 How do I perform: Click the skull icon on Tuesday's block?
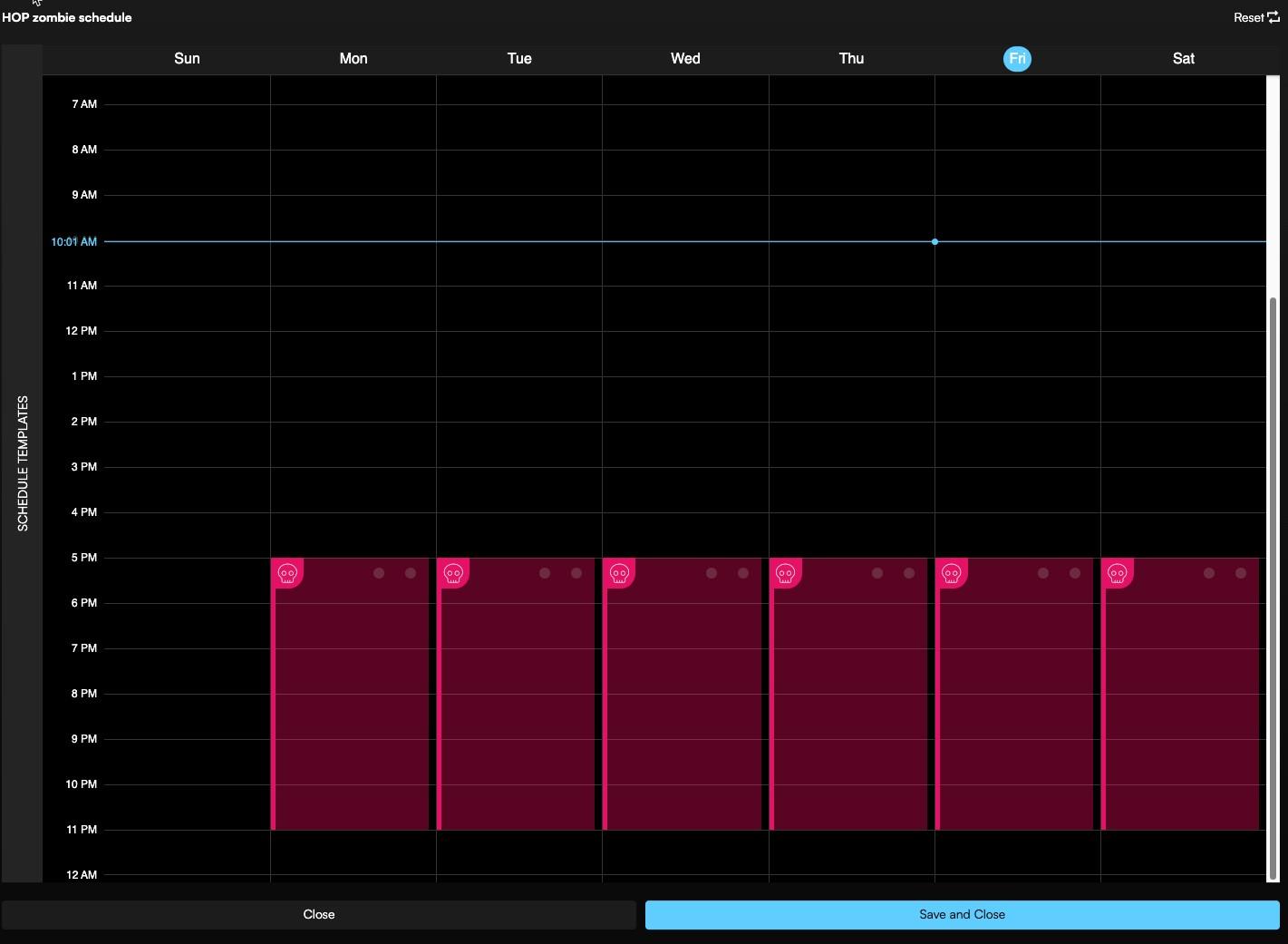pyautogui.click(x=453, y=573)
